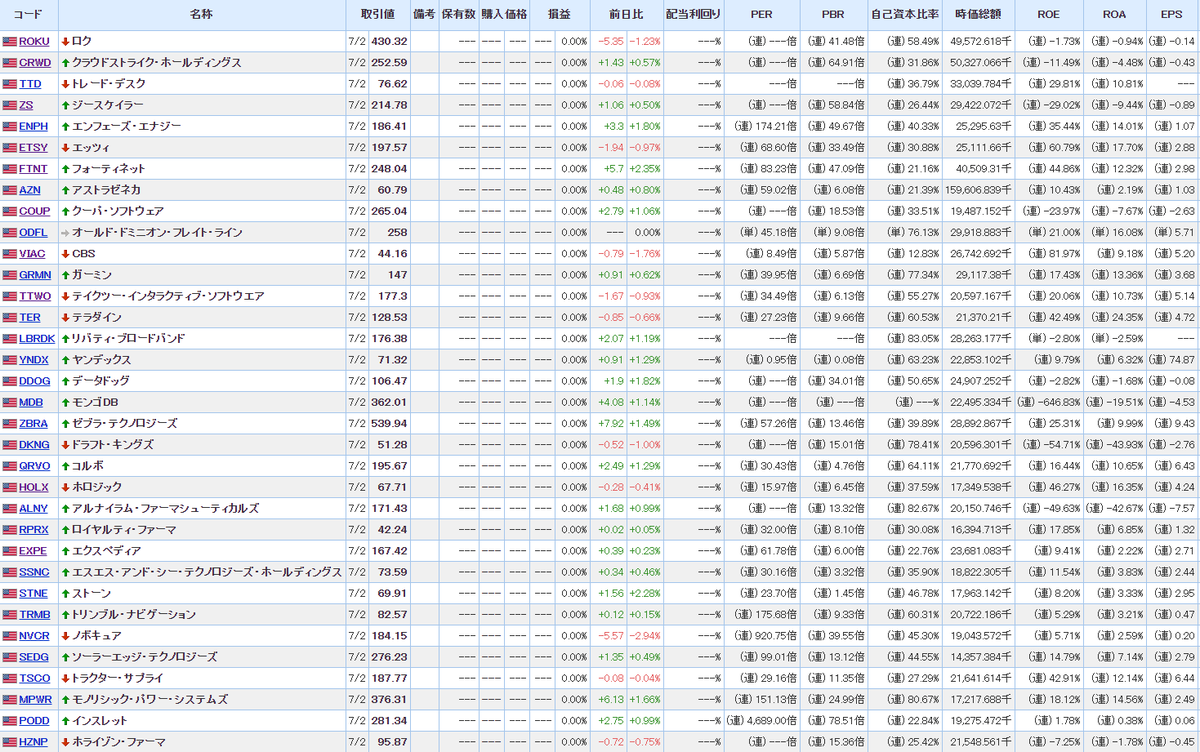Click the red down arrow next to ホロジック

65,487
